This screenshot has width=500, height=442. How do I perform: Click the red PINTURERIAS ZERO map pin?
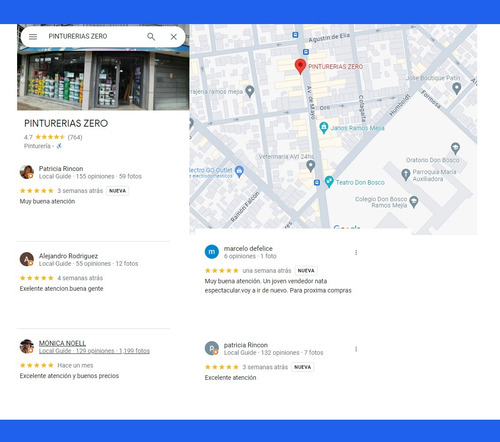point(300,66)
